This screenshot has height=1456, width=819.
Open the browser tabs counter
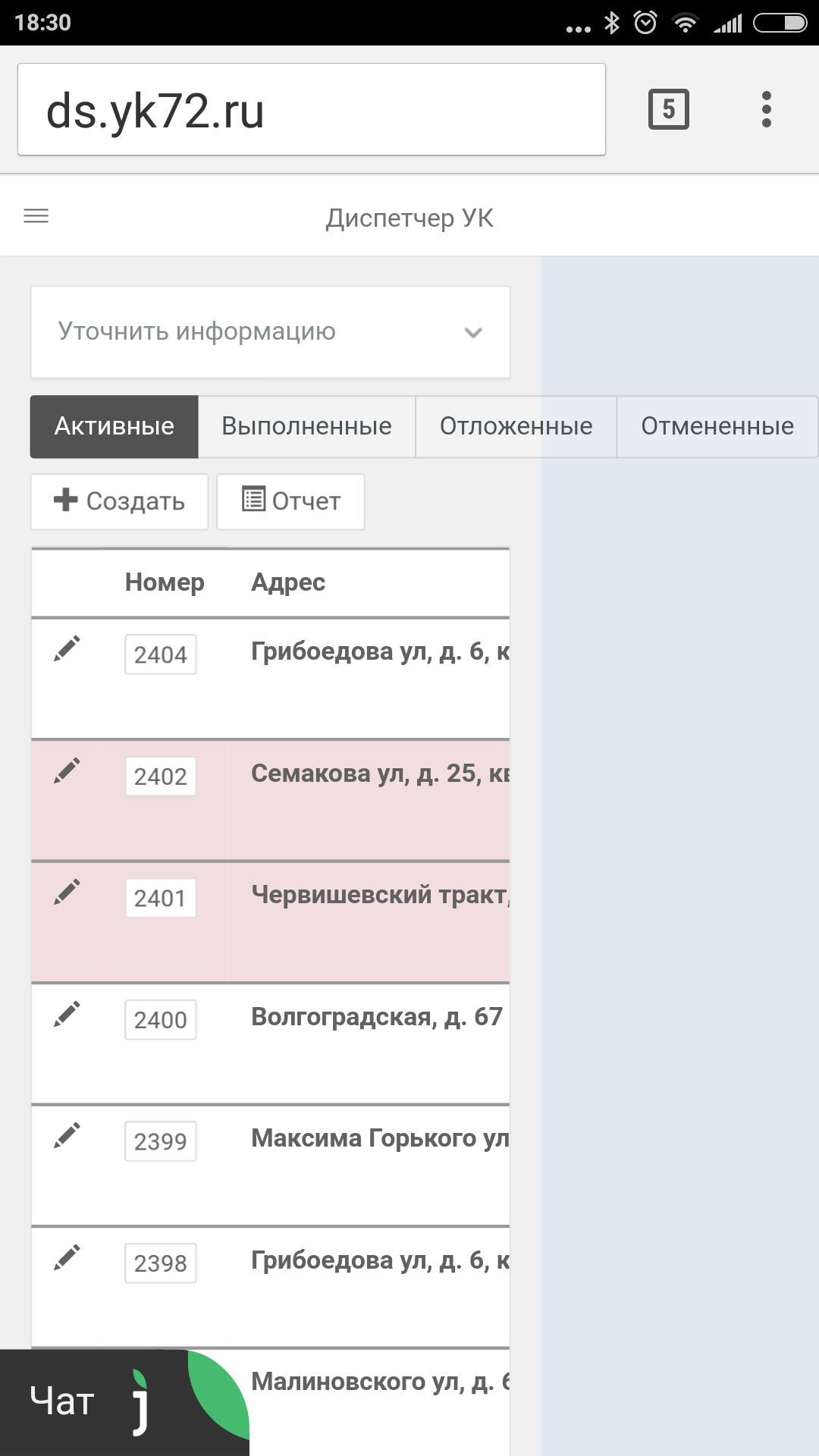(x=668, y=110)
